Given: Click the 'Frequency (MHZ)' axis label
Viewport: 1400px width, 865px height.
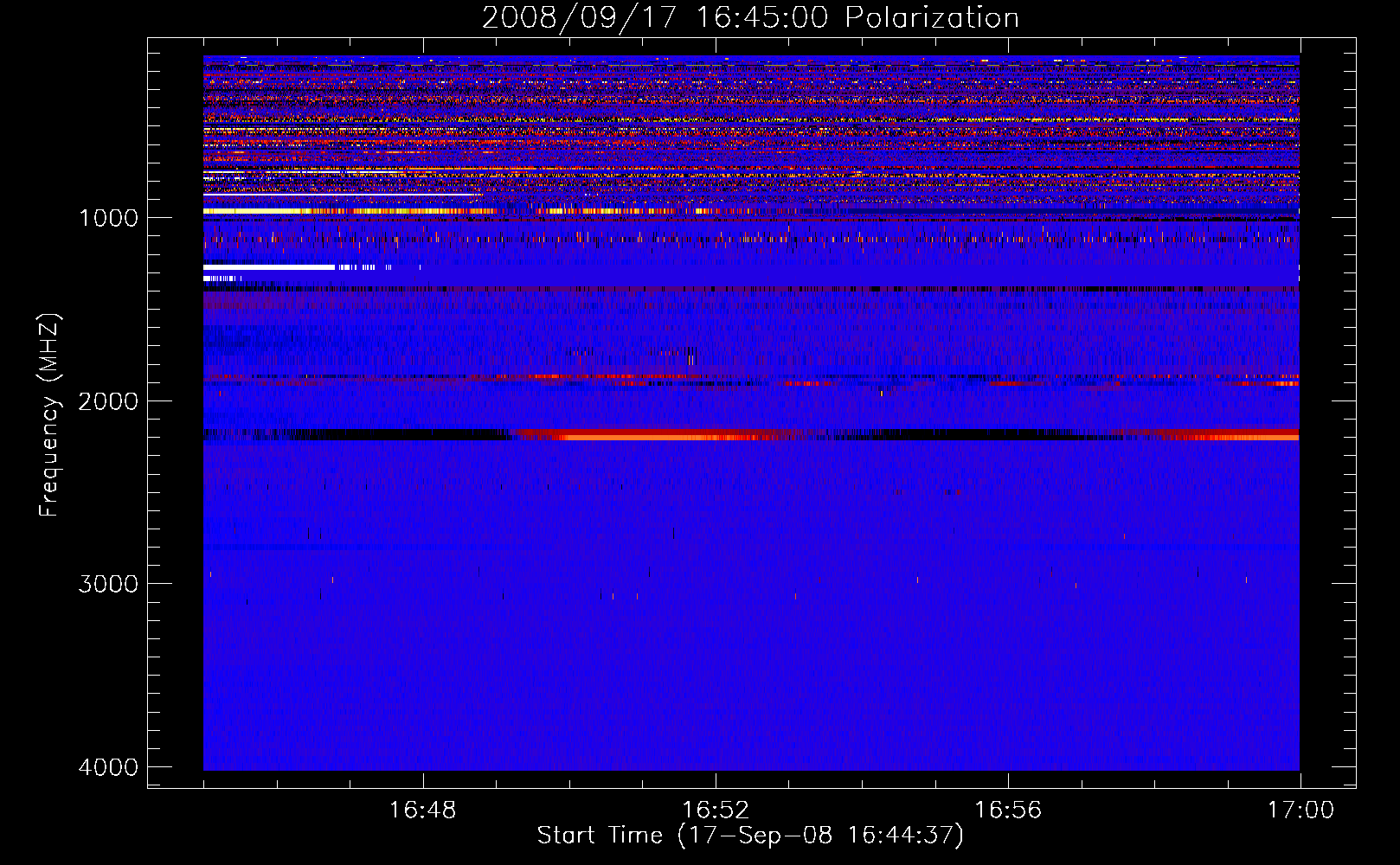Looking at the screenshot, I should coord(50,415).
